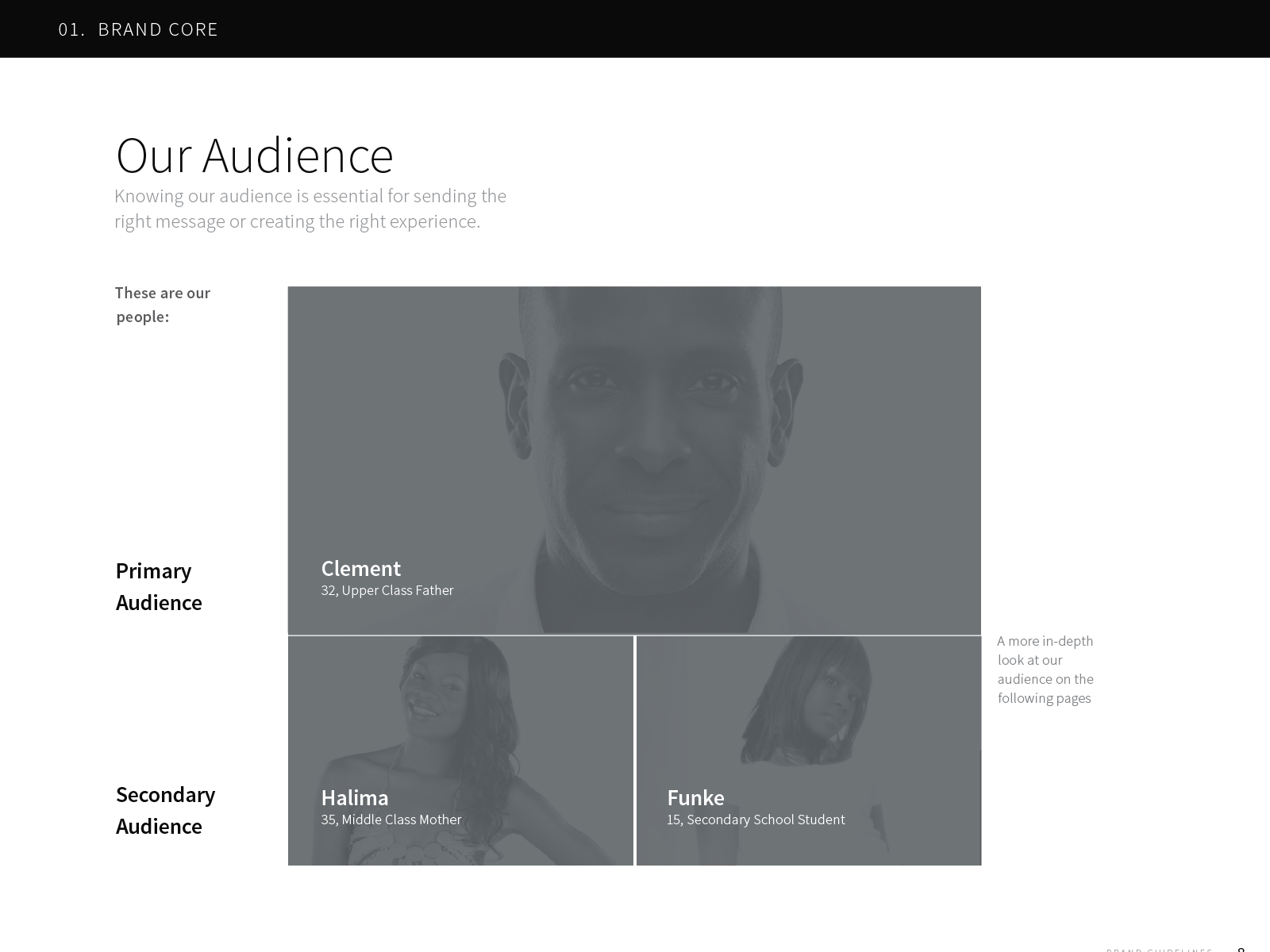
Task: Click the name 'Halima'
Action: tap(354, 798)
